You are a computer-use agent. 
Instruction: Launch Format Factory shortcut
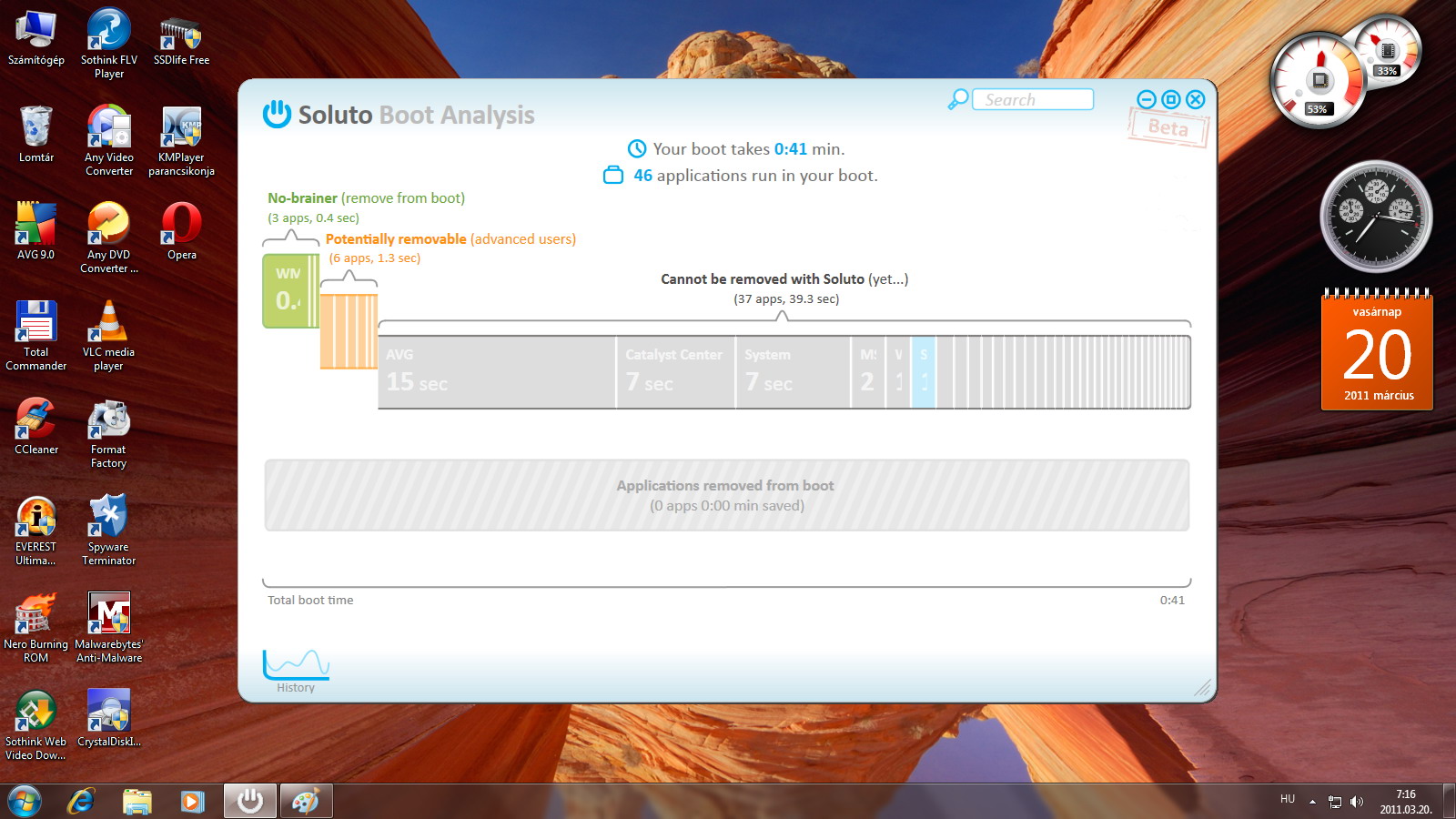(x=109, y=433)
